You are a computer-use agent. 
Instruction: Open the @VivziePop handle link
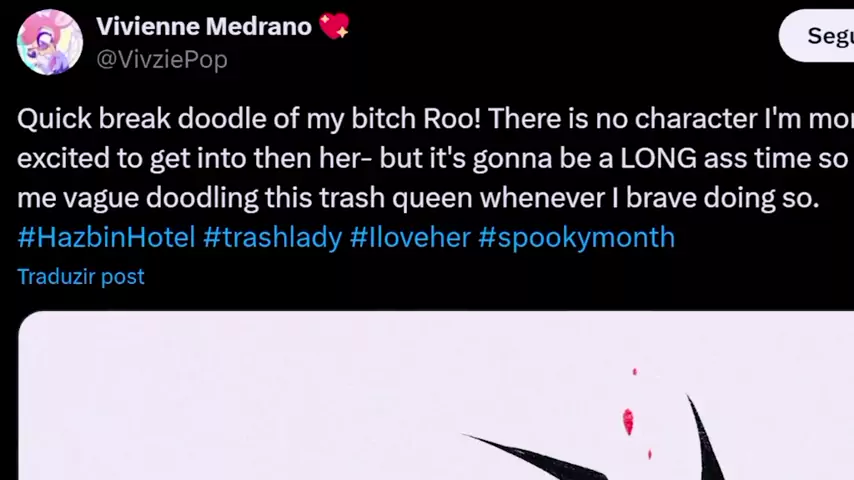162,60
